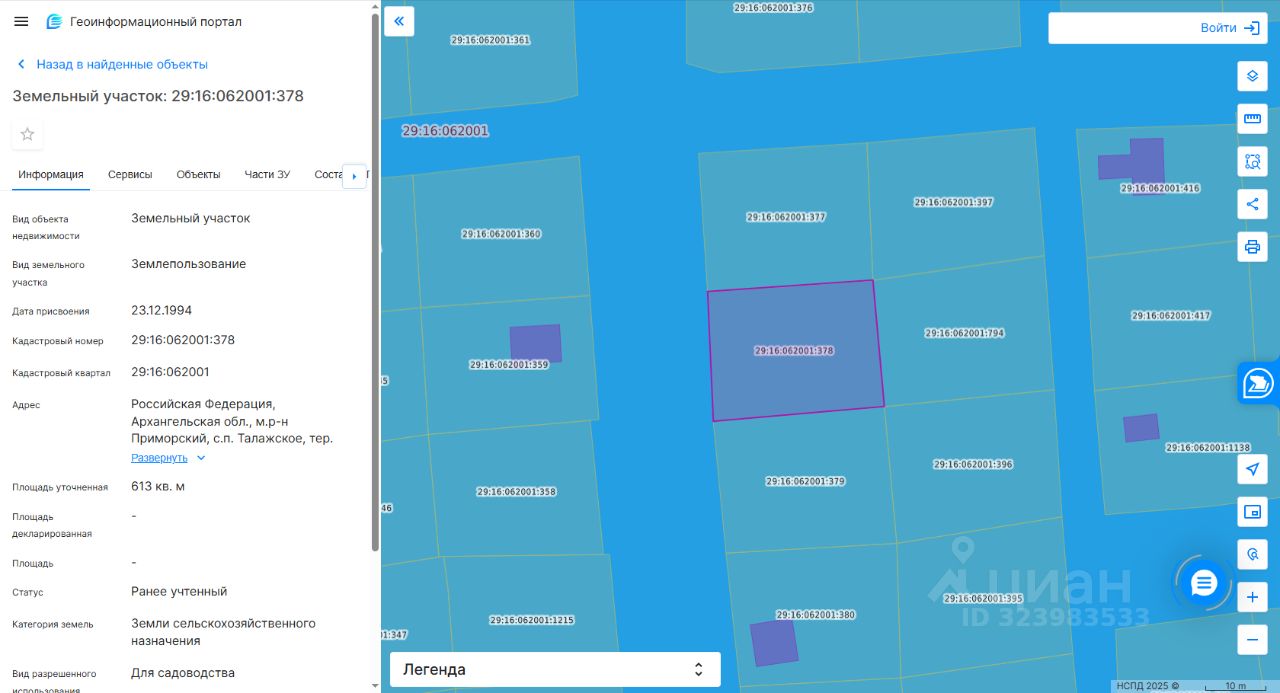Zoom in on the map

pyautogui.click(x=1252, y=597)
